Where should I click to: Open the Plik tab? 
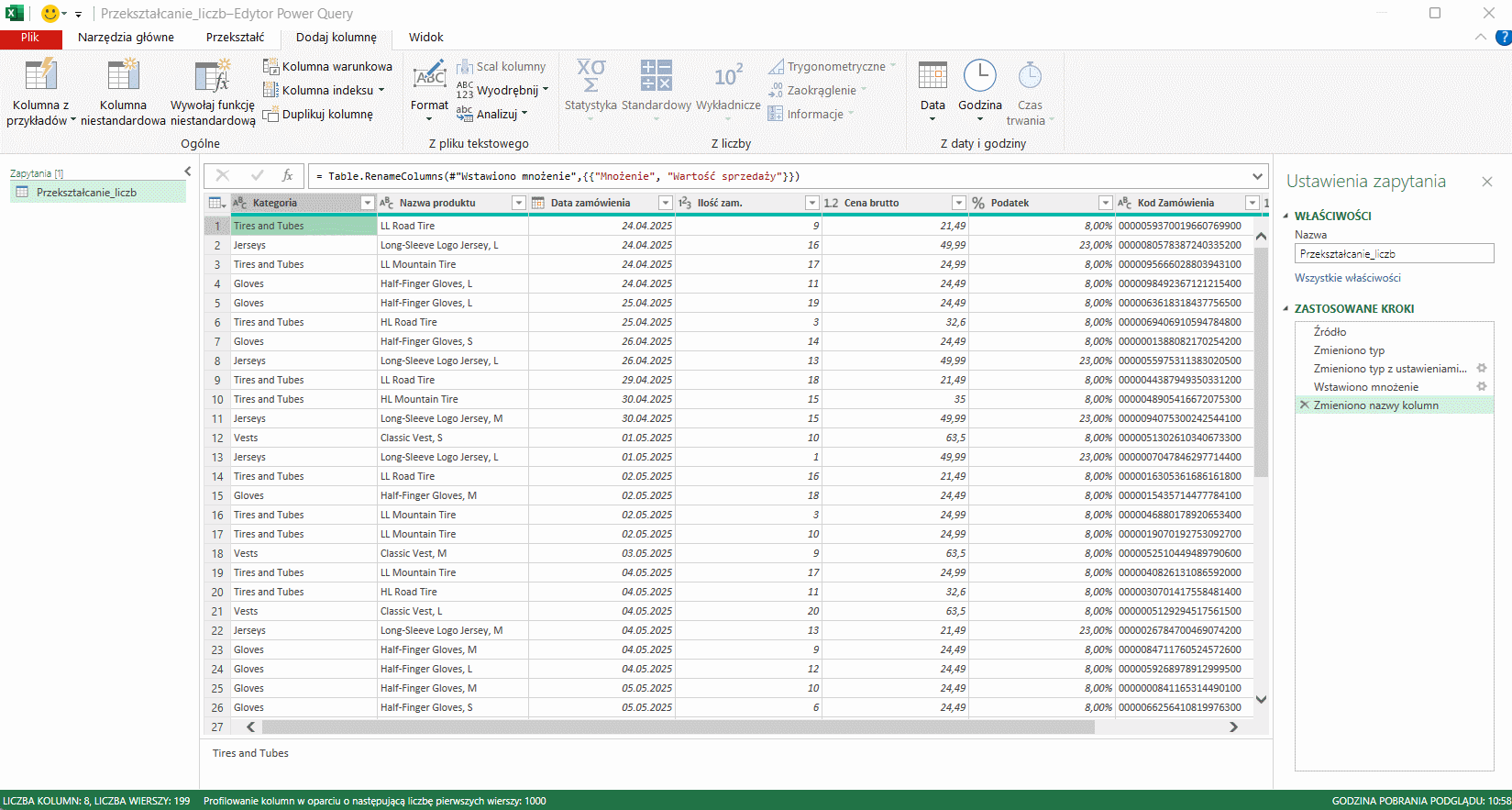coord(30,38)
